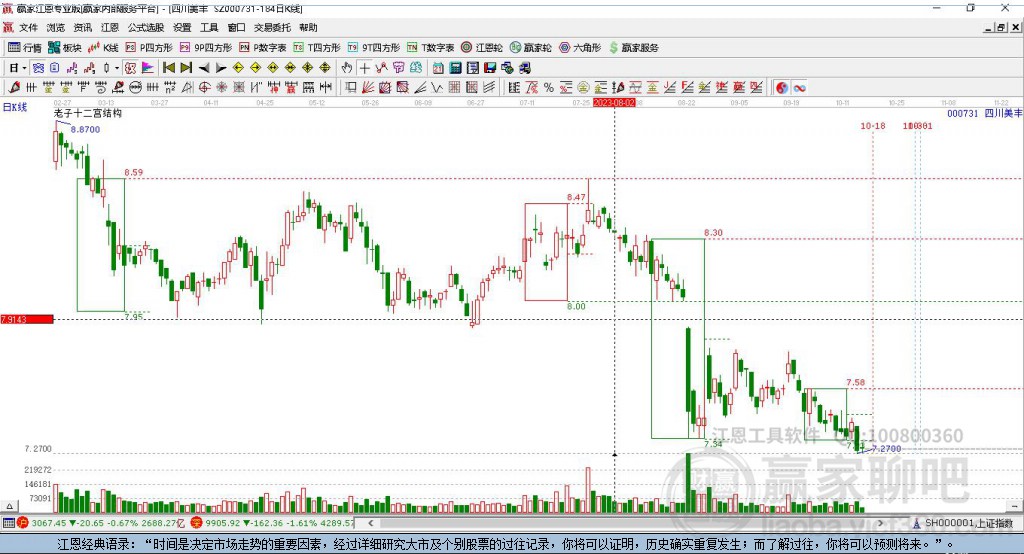Click the blue infinity loop icon

click(x=799, y=87)
